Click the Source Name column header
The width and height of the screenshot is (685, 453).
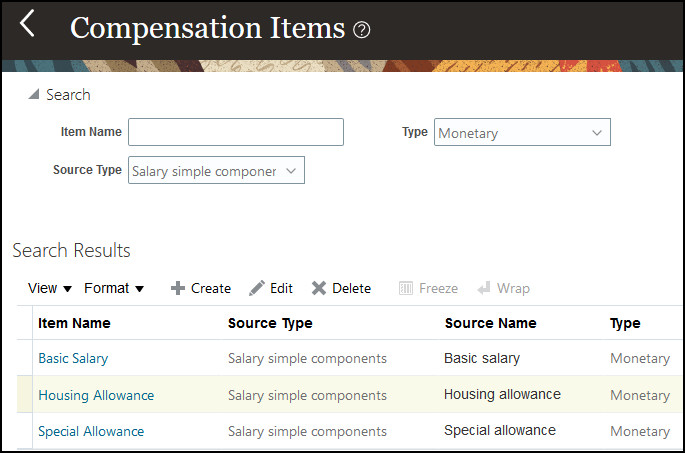(490, 323)
